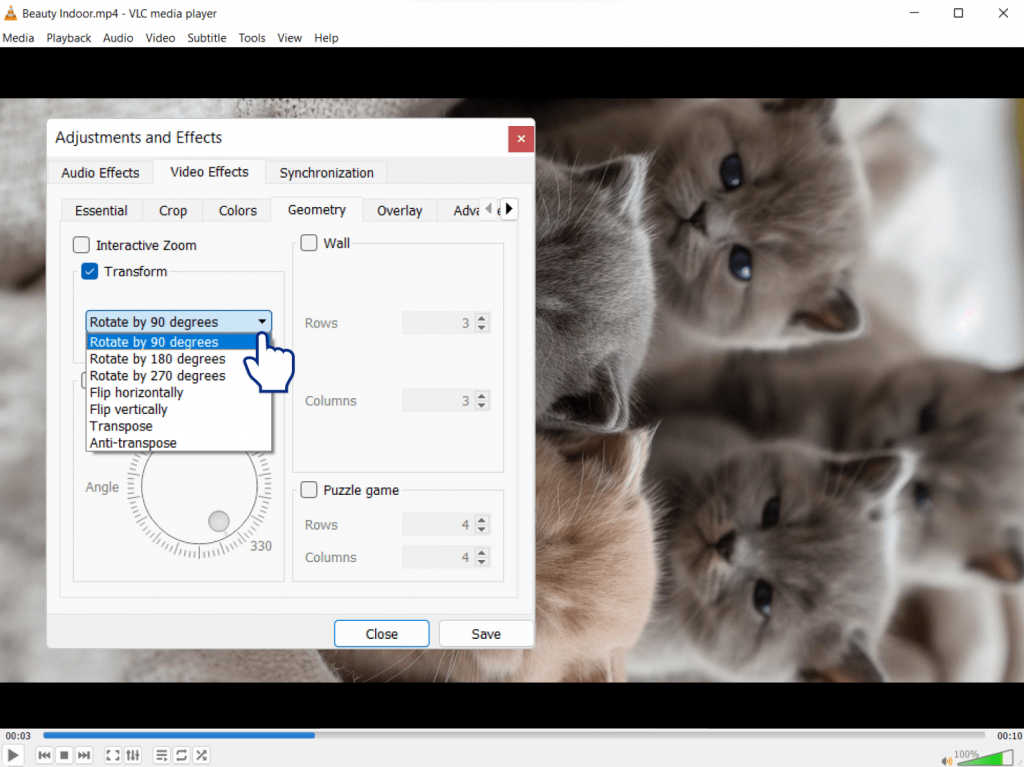This screenshot has height=767, width=1024.
Task: Increase Wall Rows spinner value
Action: point(482,318)
